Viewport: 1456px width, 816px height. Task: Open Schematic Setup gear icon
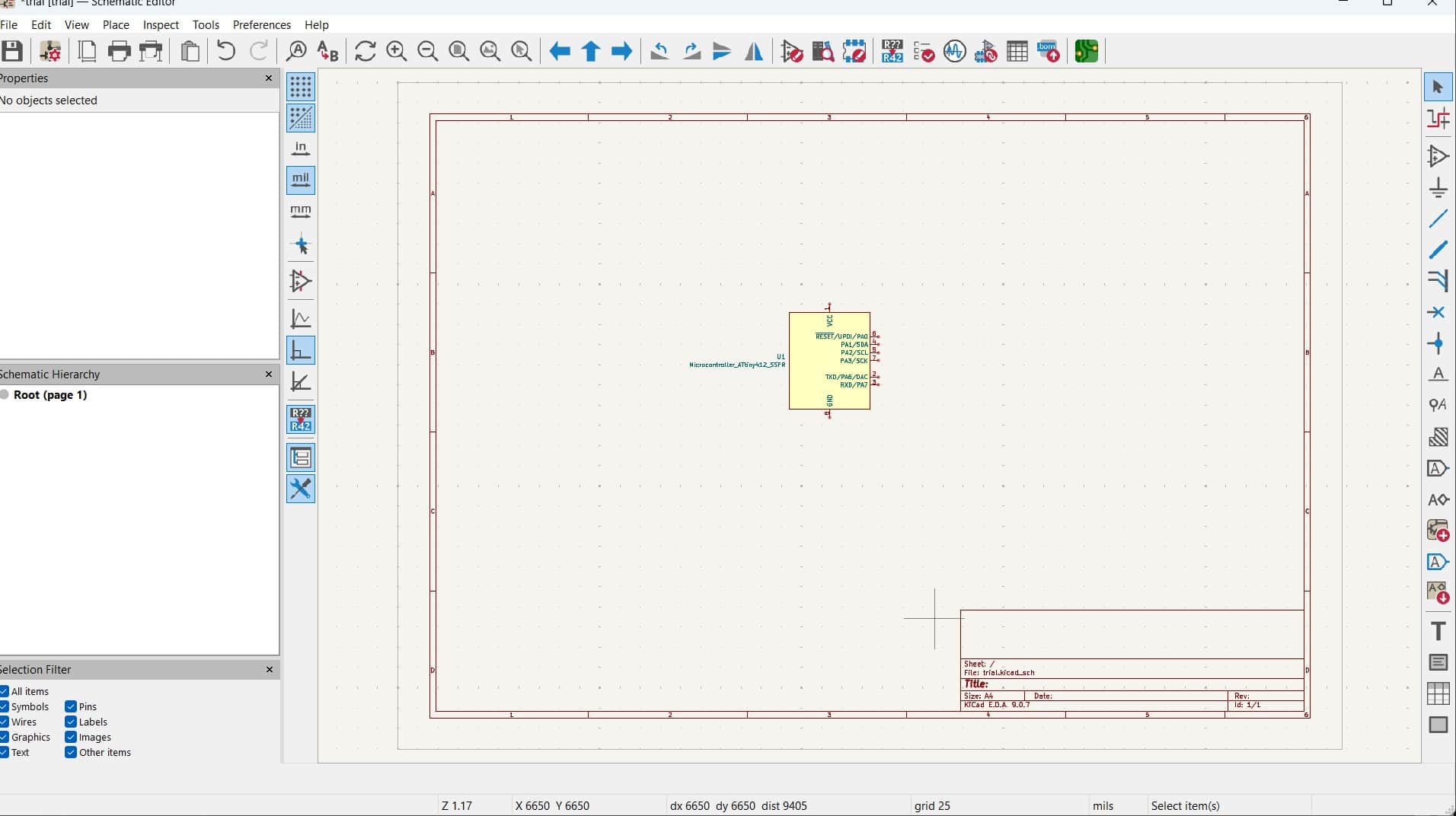click(50, 51)
